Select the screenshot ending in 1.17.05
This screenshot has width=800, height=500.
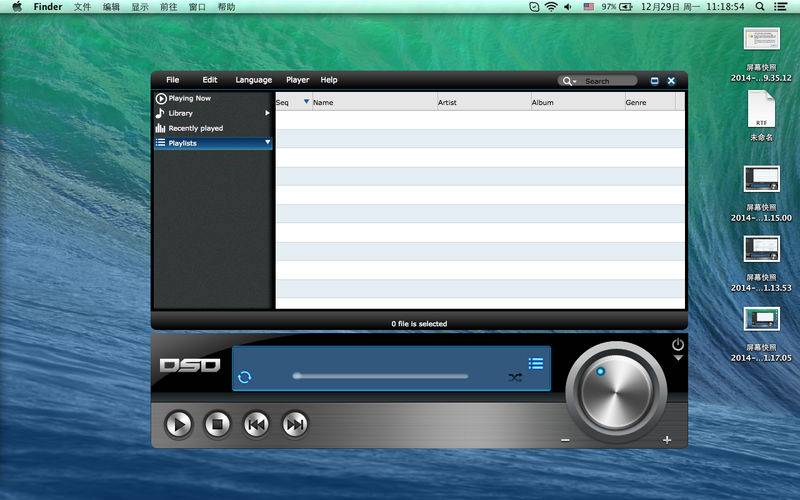point(761,319)
